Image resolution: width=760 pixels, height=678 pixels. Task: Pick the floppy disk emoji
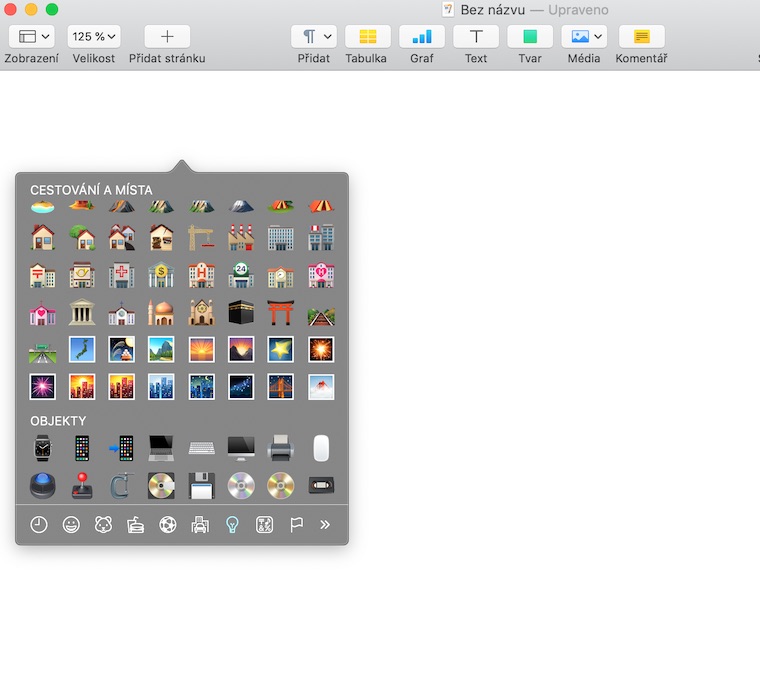point(201,487)
